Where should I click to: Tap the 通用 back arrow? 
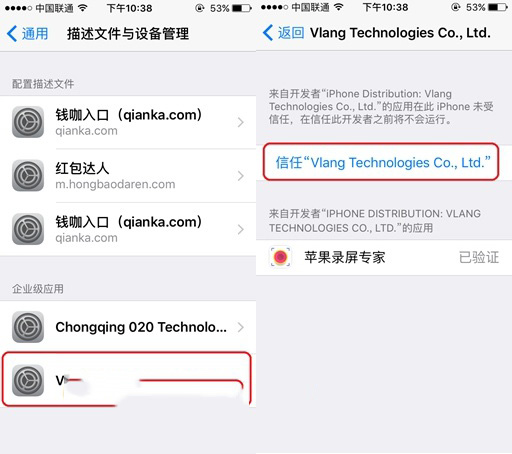point(12,34)
